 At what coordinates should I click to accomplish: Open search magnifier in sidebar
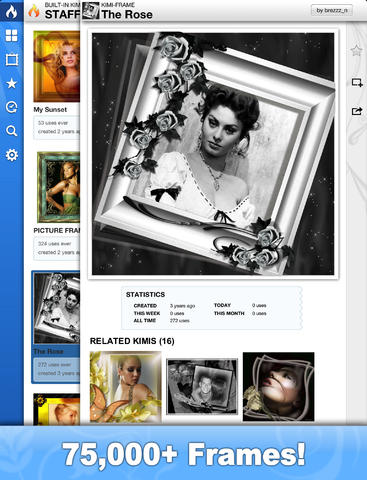pos(12,131)
